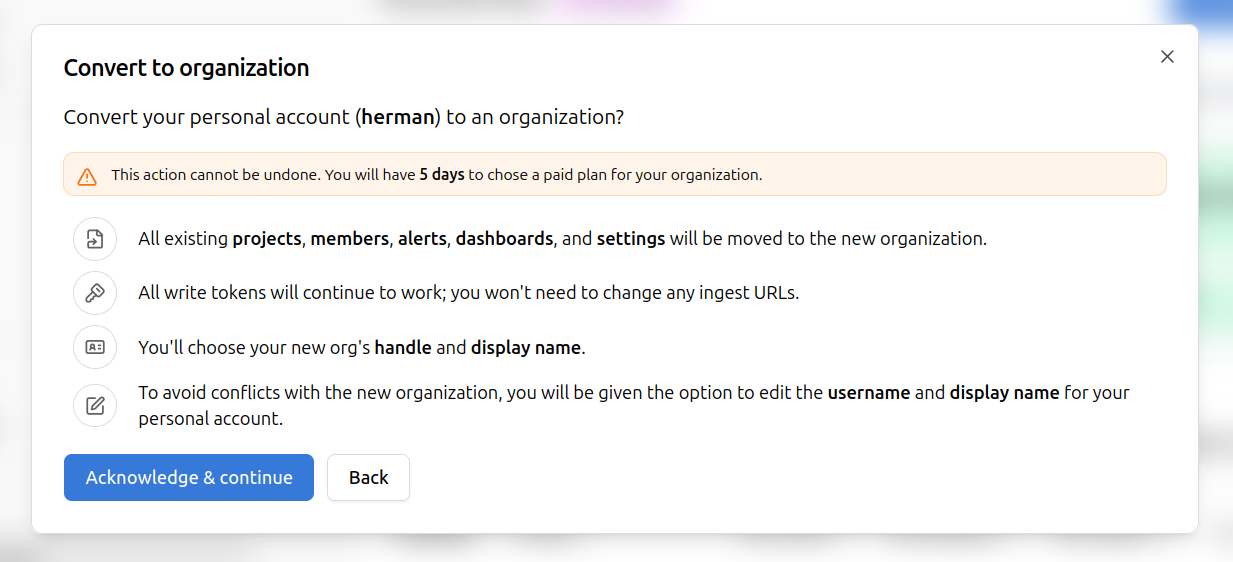Click the bold word "projects"
This screenshot has width=1233, height=562.
(x=267, y=239)
